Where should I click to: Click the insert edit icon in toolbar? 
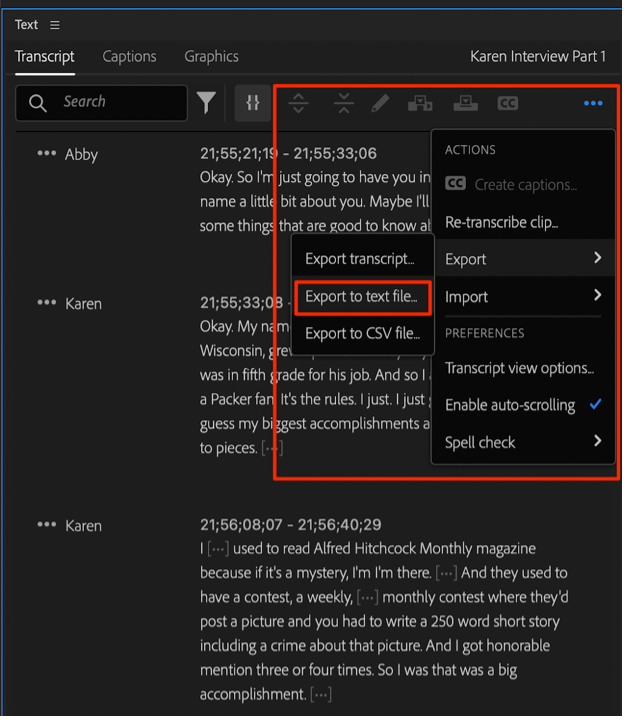pyautogui.click(x=419, y=102)
